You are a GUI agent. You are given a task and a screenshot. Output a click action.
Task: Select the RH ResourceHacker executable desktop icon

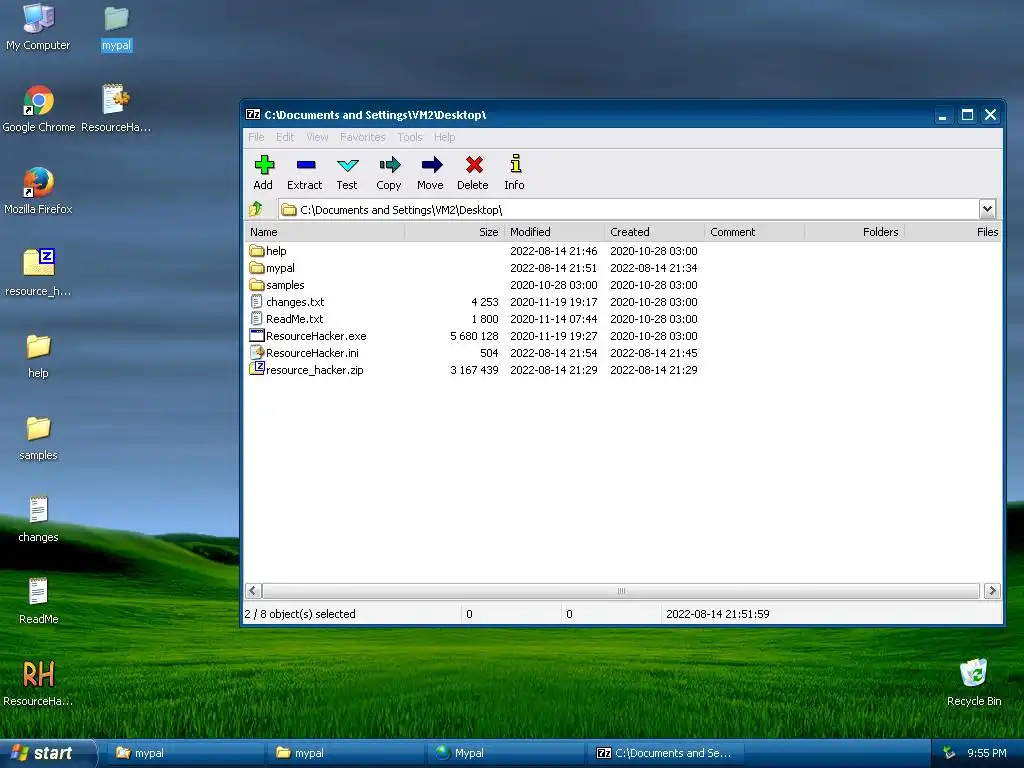tap(38, 683)
